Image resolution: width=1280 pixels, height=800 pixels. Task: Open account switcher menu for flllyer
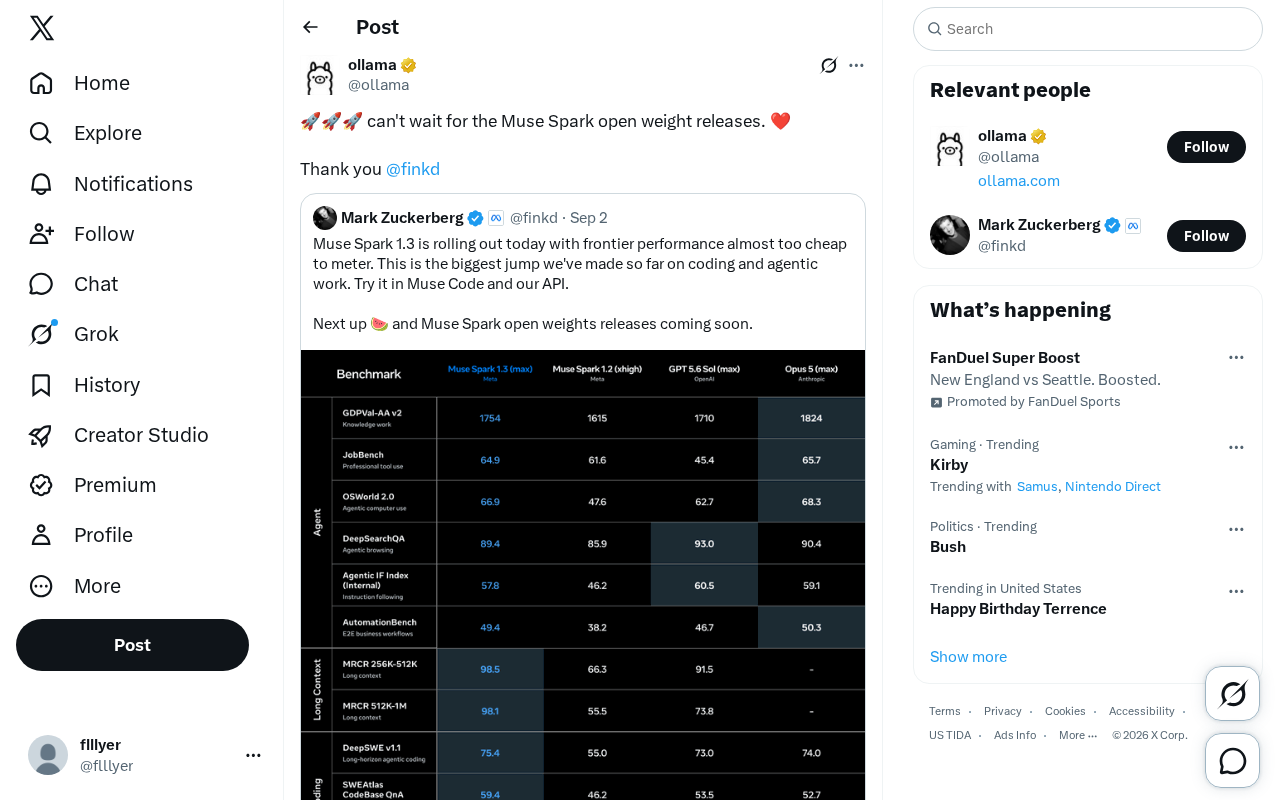253,755
